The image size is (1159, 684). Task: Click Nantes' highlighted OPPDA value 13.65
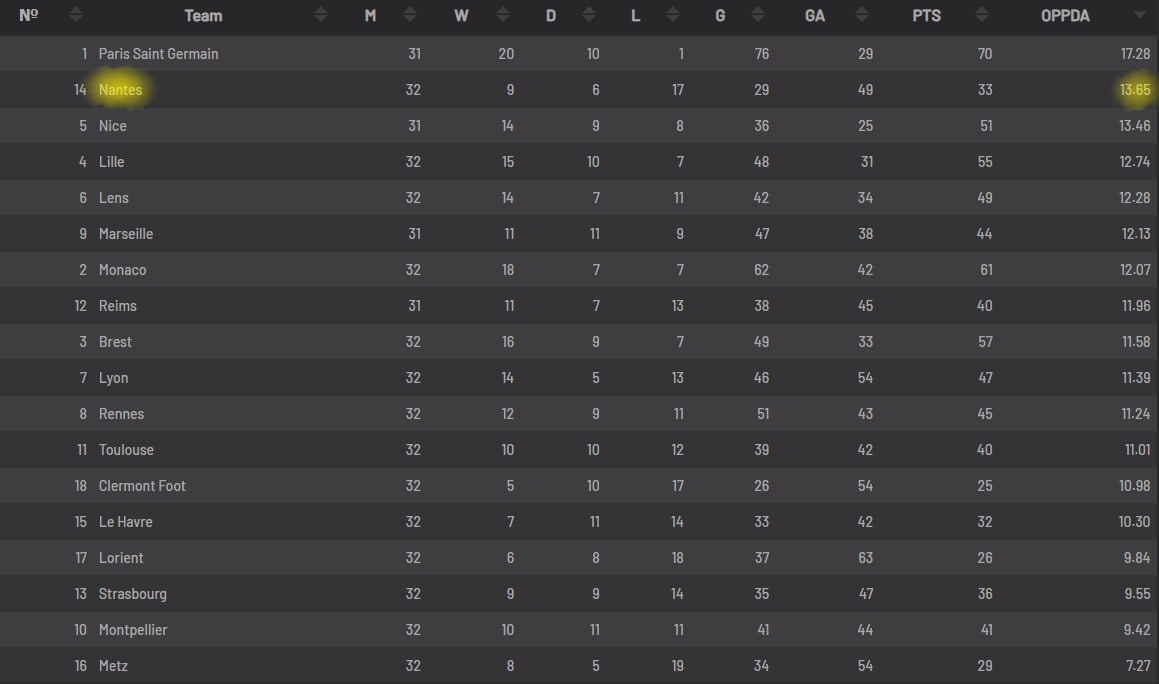point(1135,90)
